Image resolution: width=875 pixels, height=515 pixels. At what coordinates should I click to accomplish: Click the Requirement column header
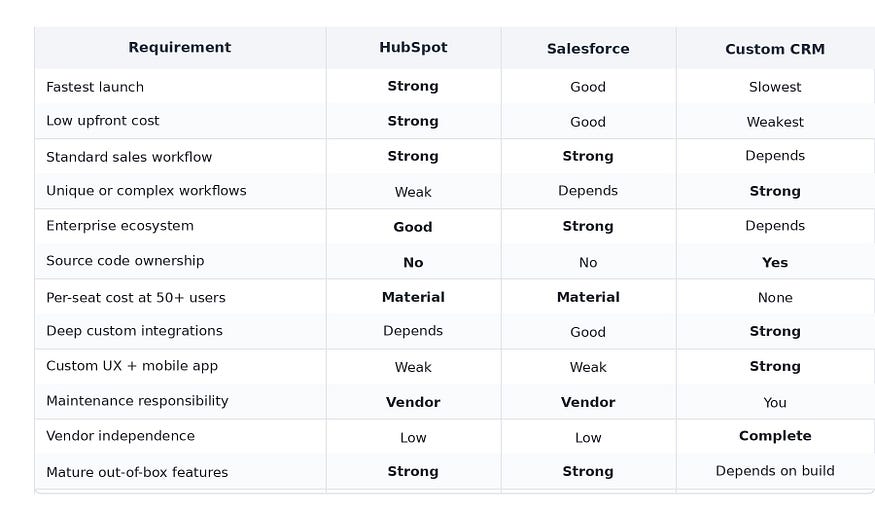(180, 47)
